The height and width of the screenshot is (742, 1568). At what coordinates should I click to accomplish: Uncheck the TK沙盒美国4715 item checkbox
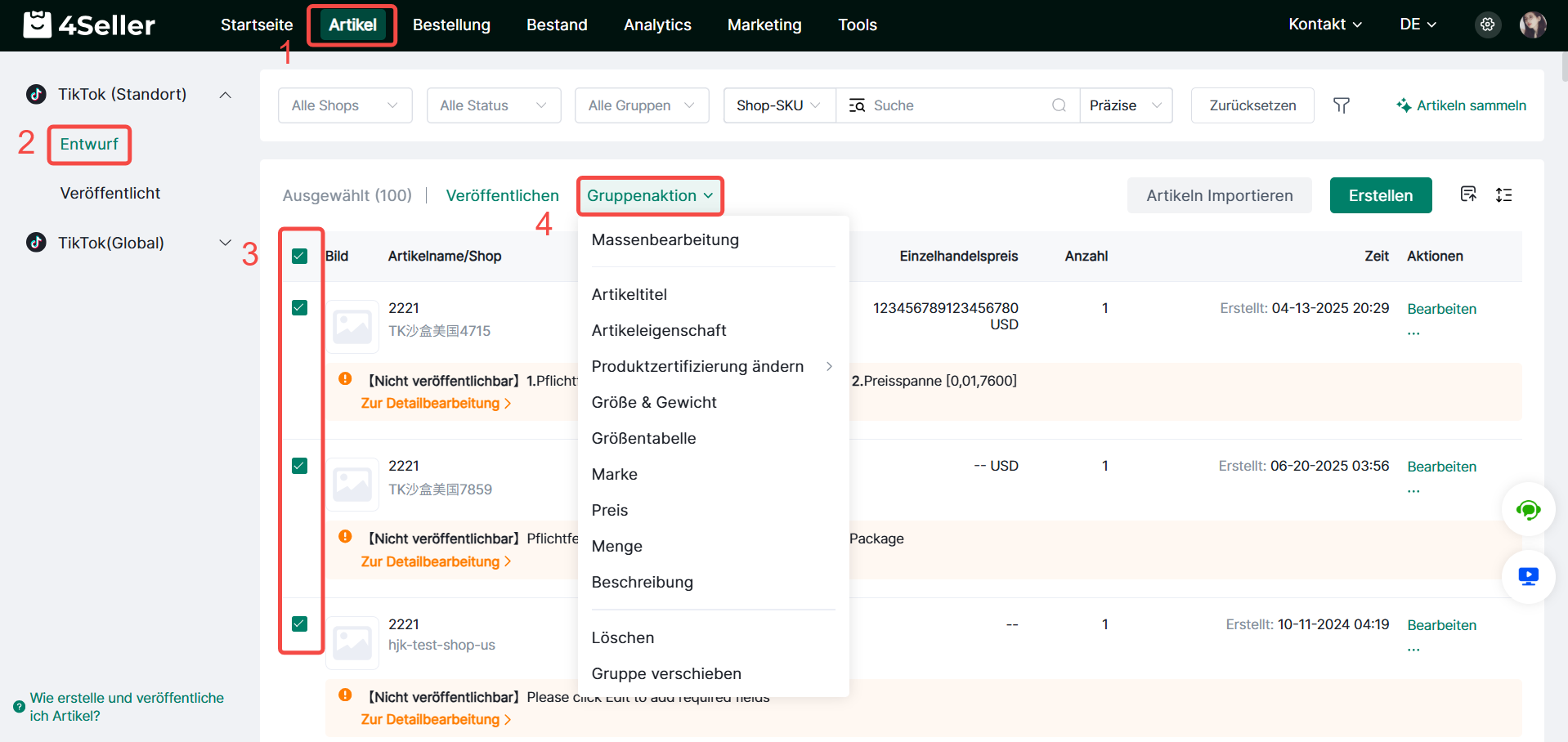click(300, 308)
